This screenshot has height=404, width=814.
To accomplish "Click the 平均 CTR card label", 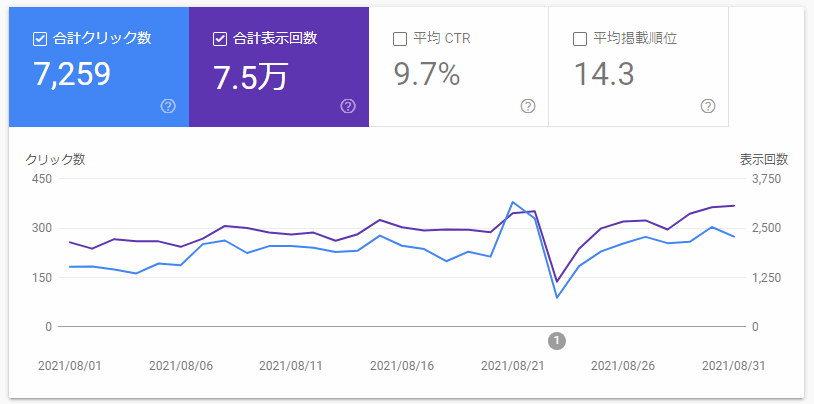I will [442, 39].
